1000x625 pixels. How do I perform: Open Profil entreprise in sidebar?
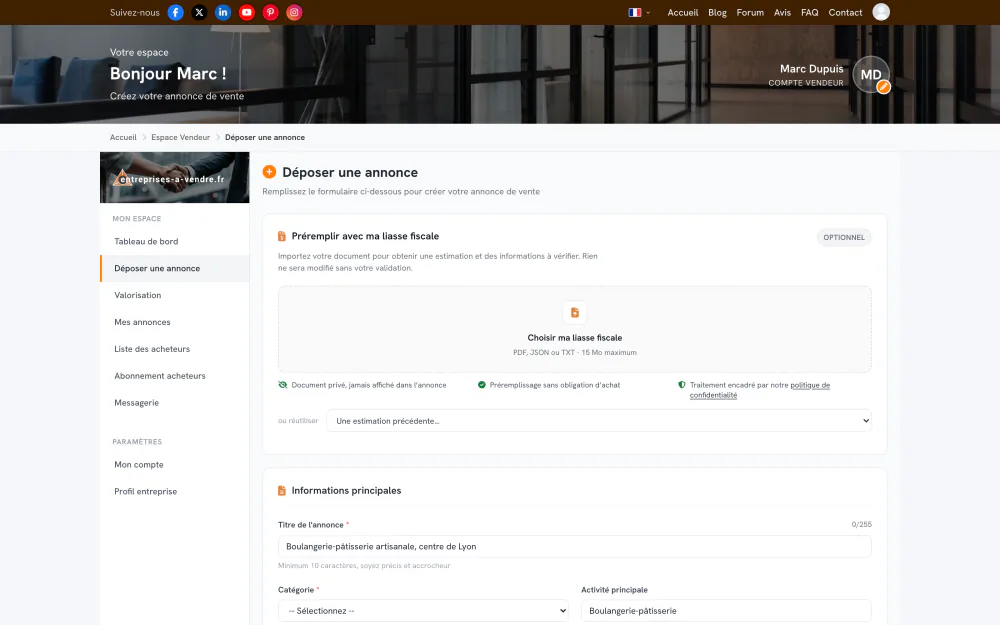[x=175, y=492]
